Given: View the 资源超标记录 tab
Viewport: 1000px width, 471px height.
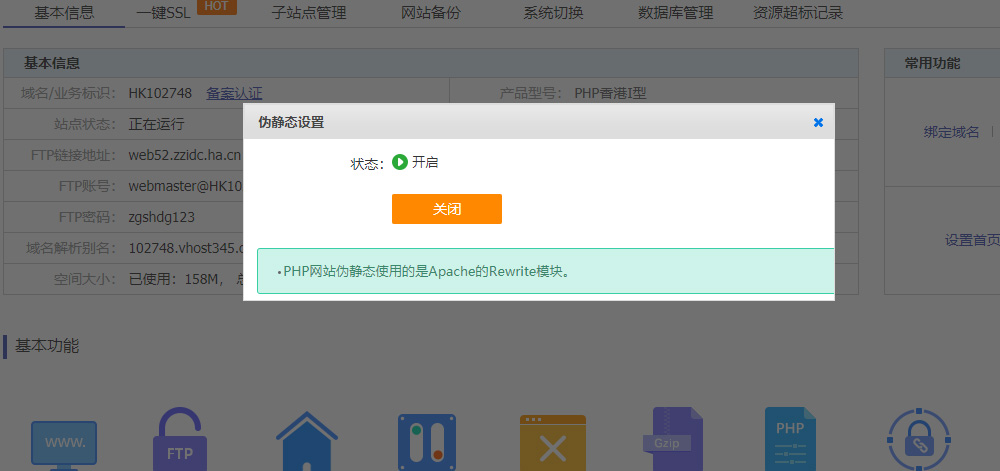Looking at the screenshot, I should [798, 13].
